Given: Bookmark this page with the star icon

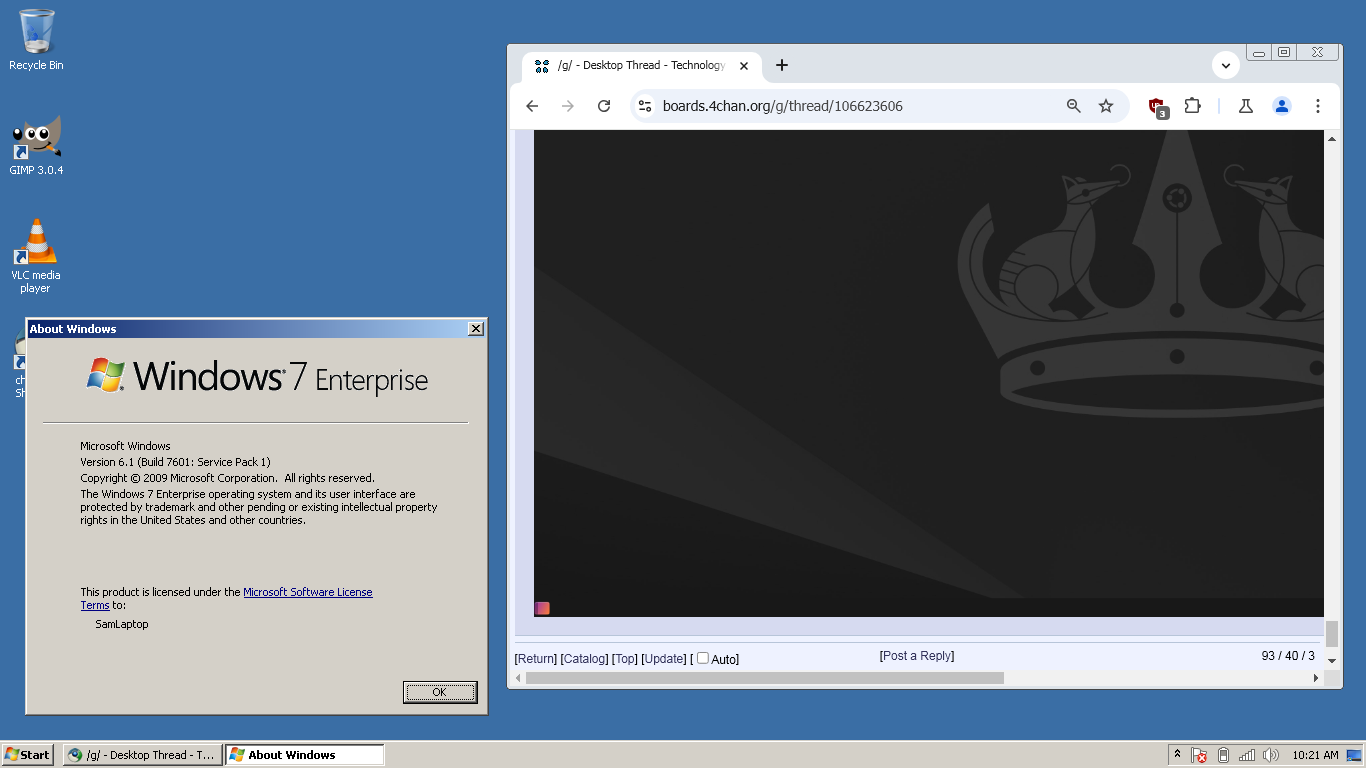Looking at the screenshot, I should tap(1106, 106).
